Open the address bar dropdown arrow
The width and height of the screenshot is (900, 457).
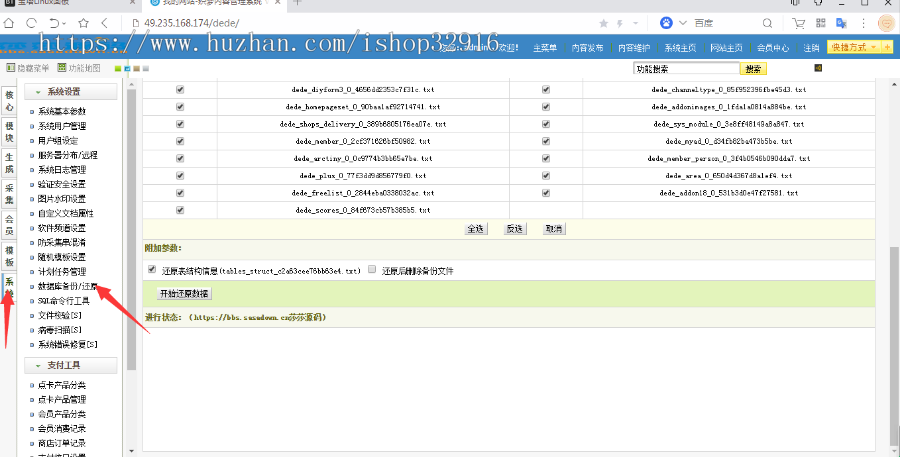(x=635, y=23)
